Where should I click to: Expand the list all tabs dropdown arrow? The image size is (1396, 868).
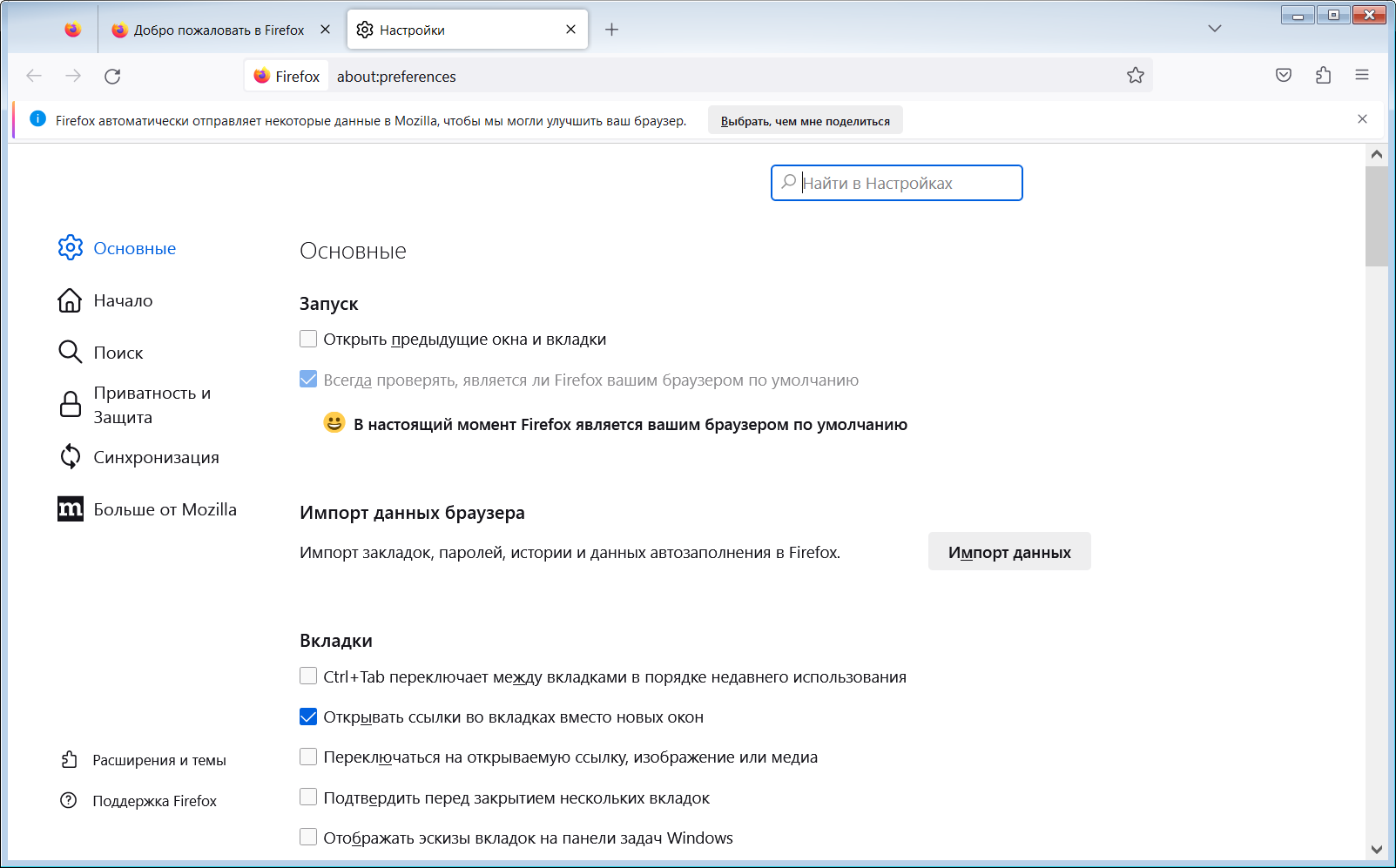[x=1215, y=29]
